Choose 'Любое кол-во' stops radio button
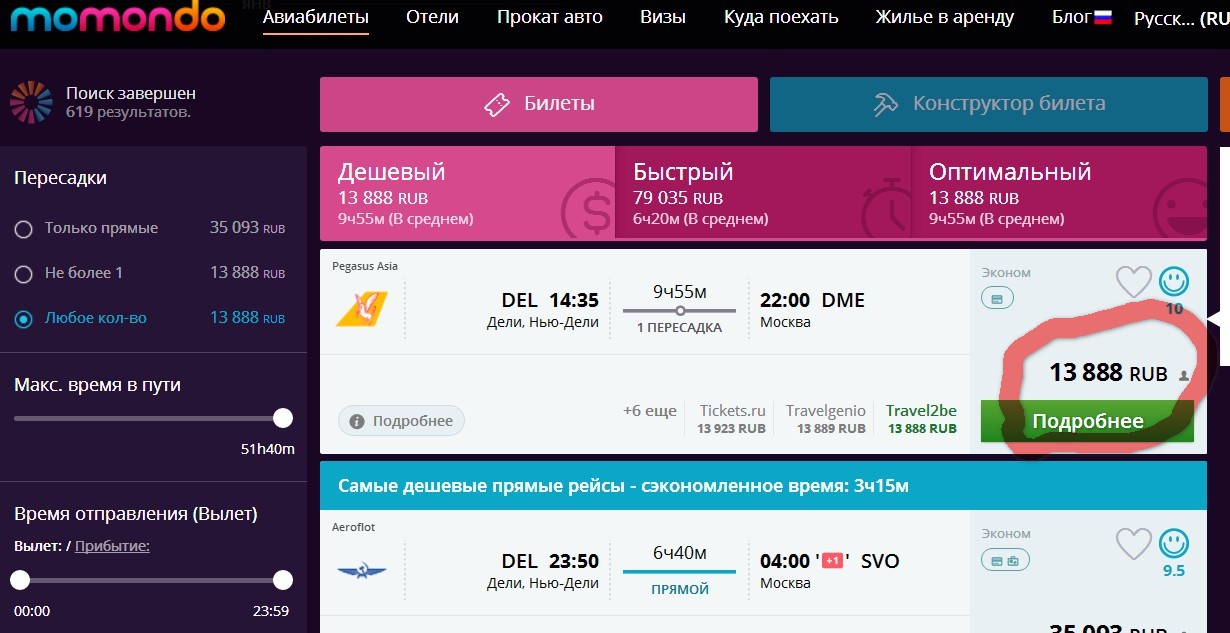 click(x=24, y=319)
